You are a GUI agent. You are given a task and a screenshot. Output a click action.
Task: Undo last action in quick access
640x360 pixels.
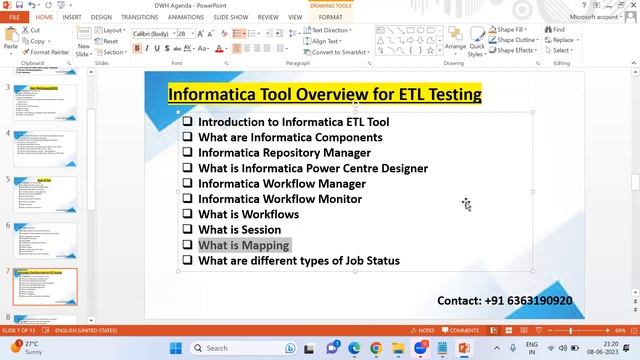pyautogui.click(x=32, y=5)
